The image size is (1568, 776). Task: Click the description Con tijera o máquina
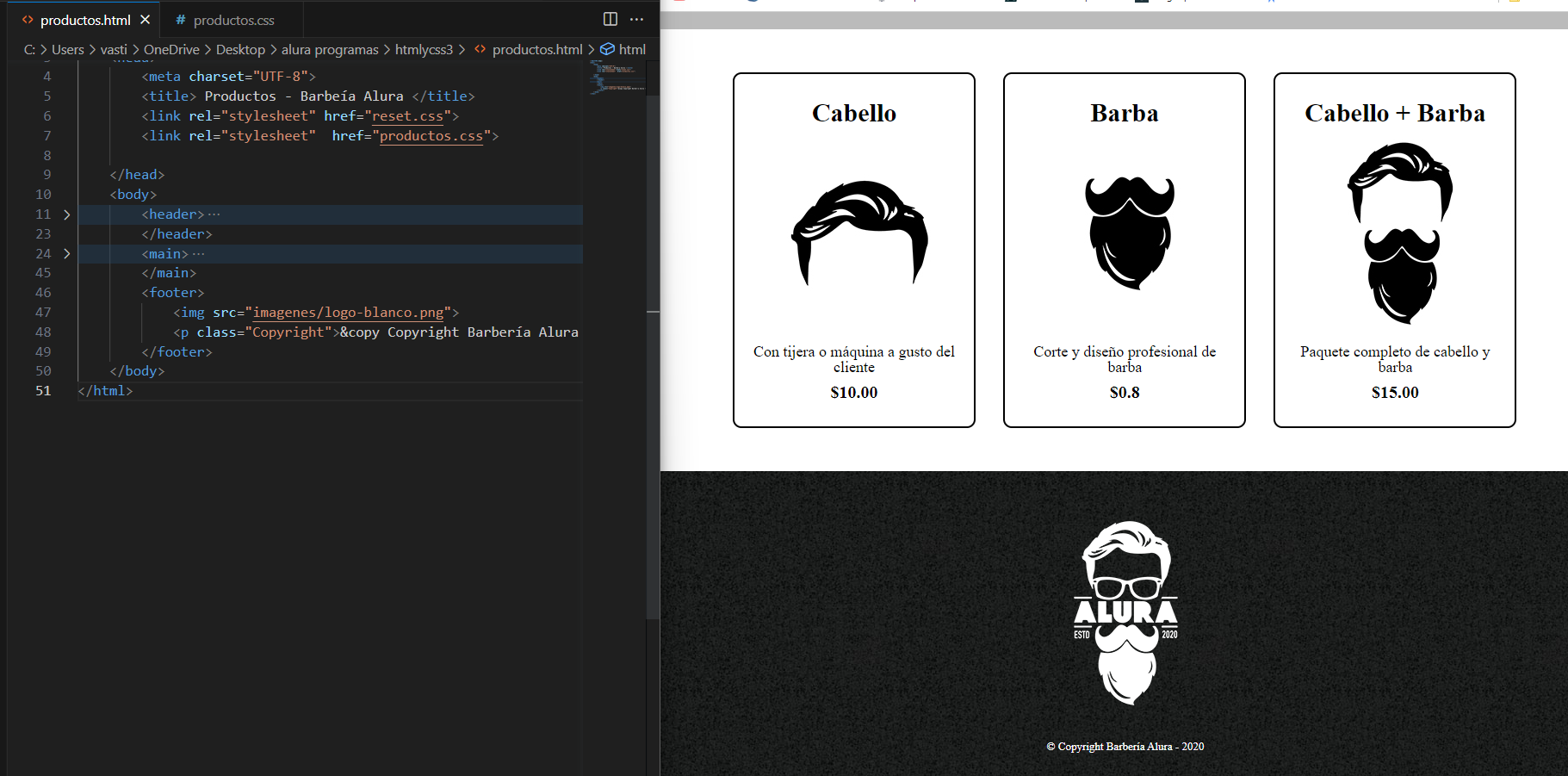click(854, 359)
